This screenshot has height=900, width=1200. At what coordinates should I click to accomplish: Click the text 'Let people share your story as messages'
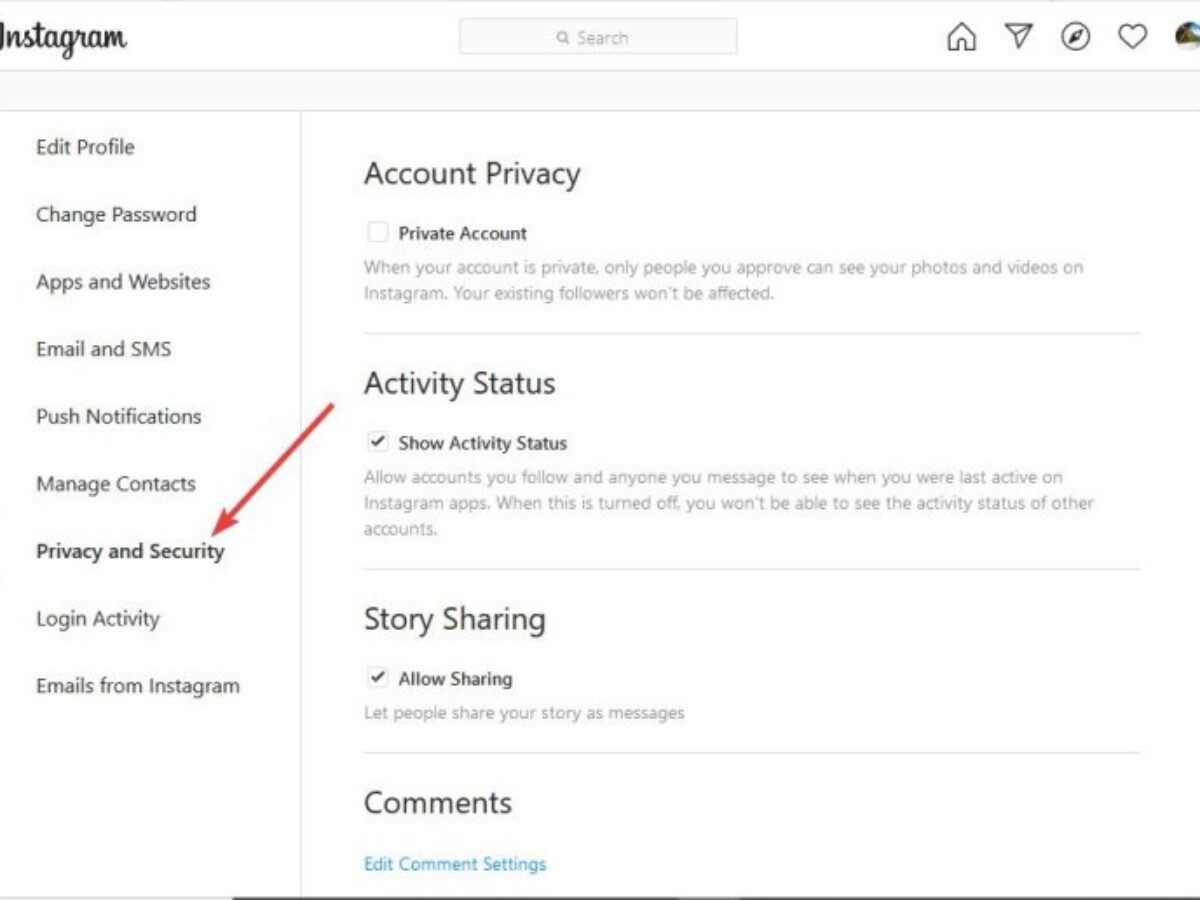524,713
